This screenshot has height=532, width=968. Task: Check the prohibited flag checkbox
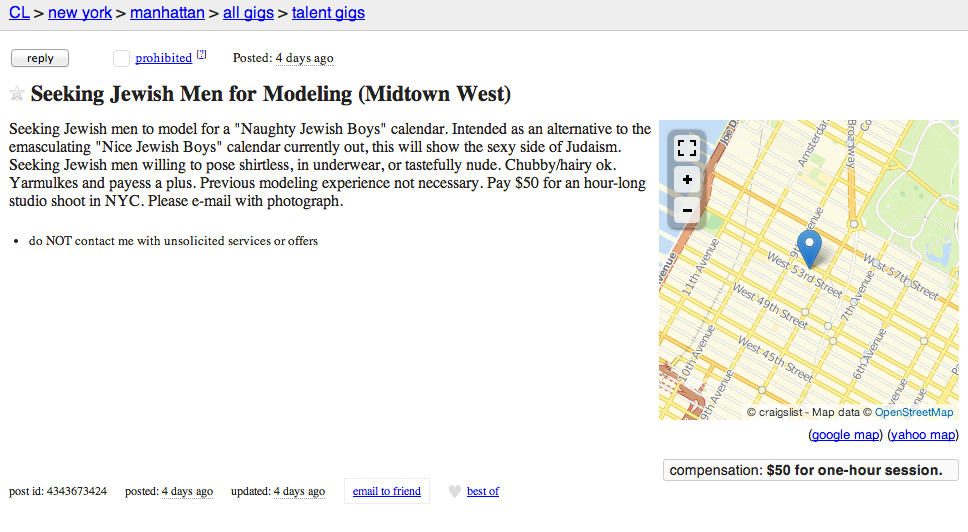coord(122,58)
